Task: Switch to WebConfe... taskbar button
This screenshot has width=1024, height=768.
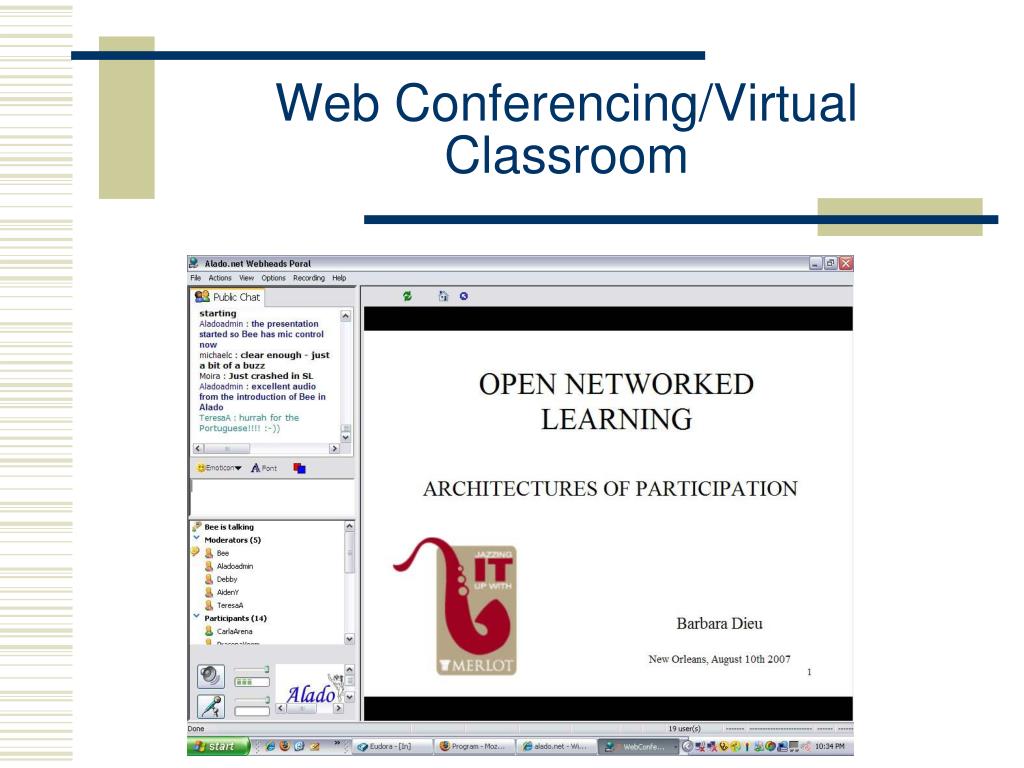Action: click(x=637, y=746)
